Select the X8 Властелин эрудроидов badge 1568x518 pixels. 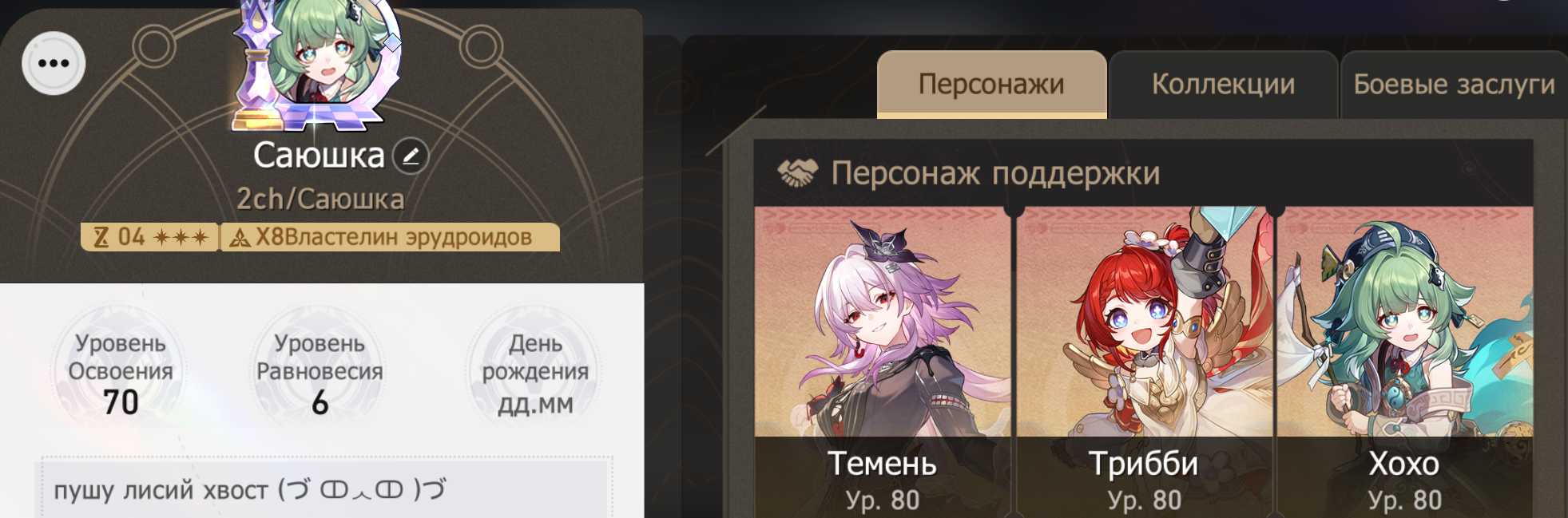coord(390,237)
